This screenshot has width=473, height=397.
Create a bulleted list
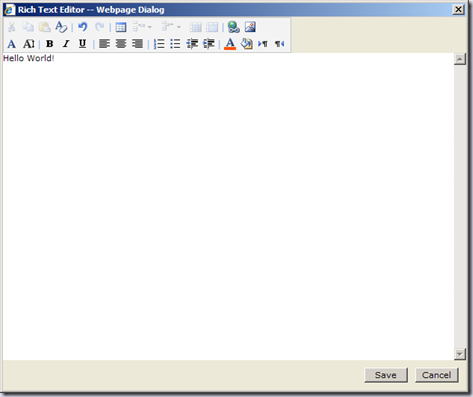(x=175, y=44)
